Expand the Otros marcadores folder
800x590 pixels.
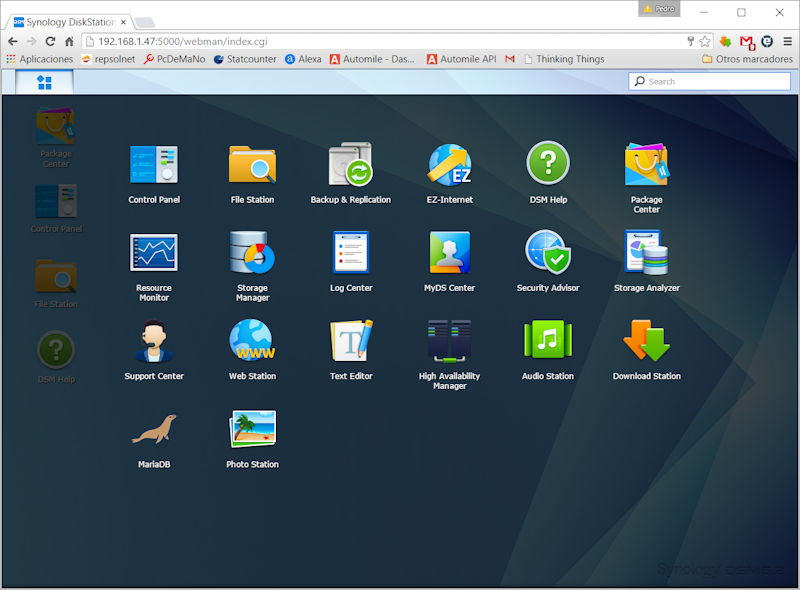pos(747,59)
